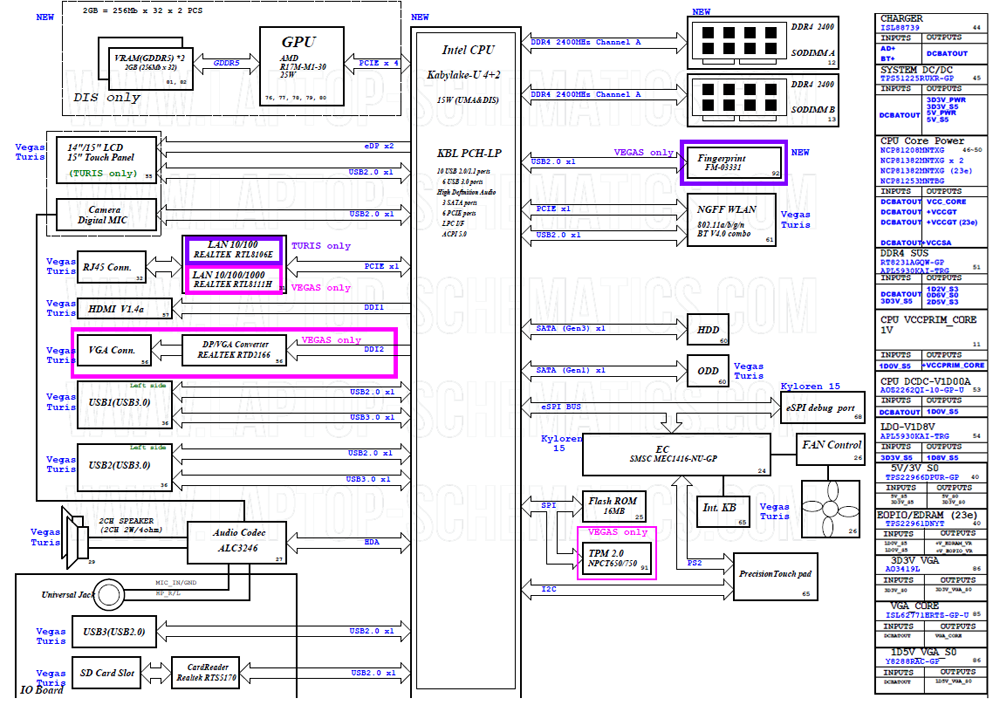Click the TPM 2.0 NPCT650/750 block
Image resolution: width=1000 pixels, height=705 pixels.
(x=617, y=558)
